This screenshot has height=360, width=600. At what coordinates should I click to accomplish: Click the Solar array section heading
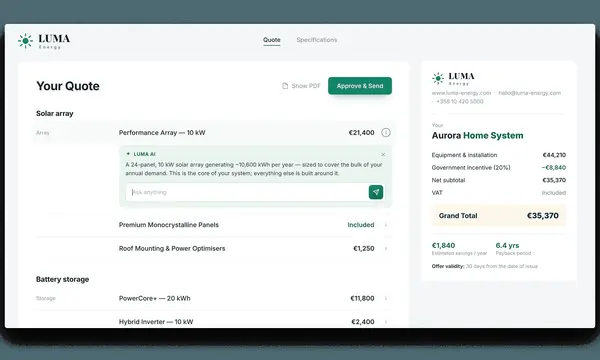point(55,114)
